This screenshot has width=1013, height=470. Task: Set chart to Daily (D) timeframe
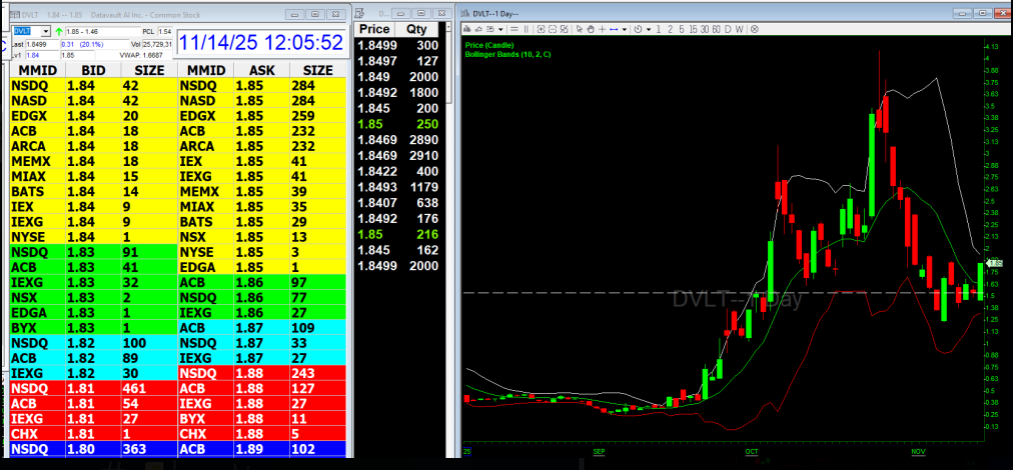727,30
